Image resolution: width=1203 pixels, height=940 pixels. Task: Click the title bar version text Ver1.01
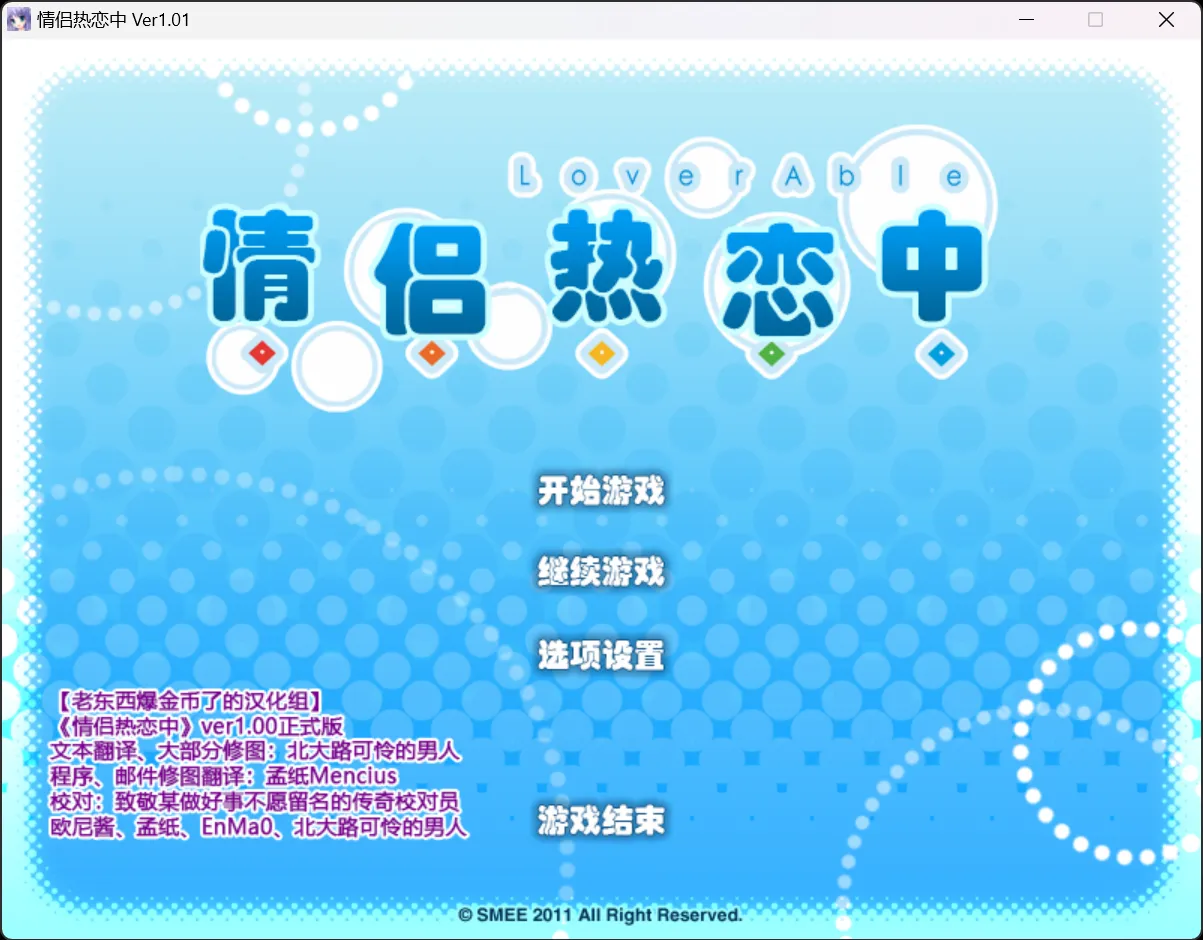pyautogui.click(x=115, y=19)
